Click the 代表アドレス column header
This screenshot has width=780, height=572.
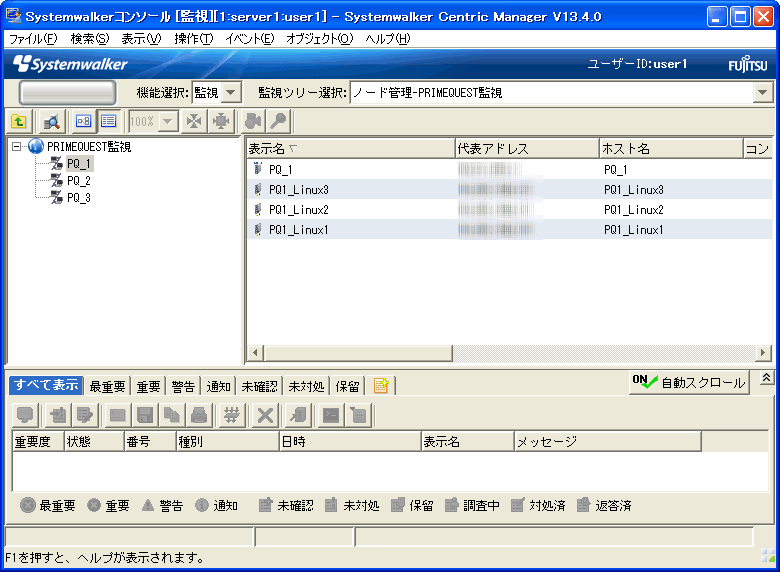[527, 148]
